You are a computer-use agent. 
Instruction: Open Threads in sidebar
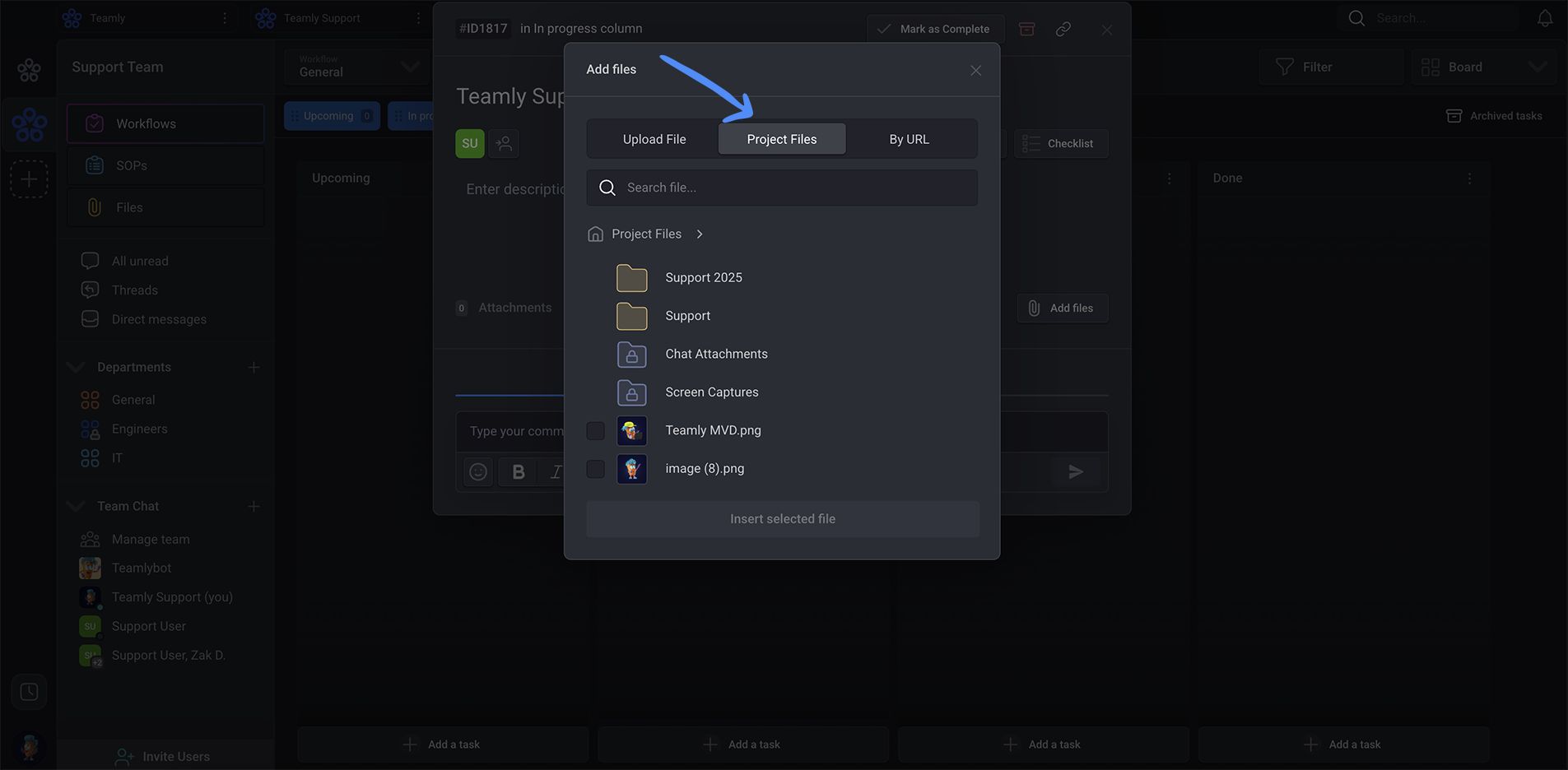click(x=134, y=290)
